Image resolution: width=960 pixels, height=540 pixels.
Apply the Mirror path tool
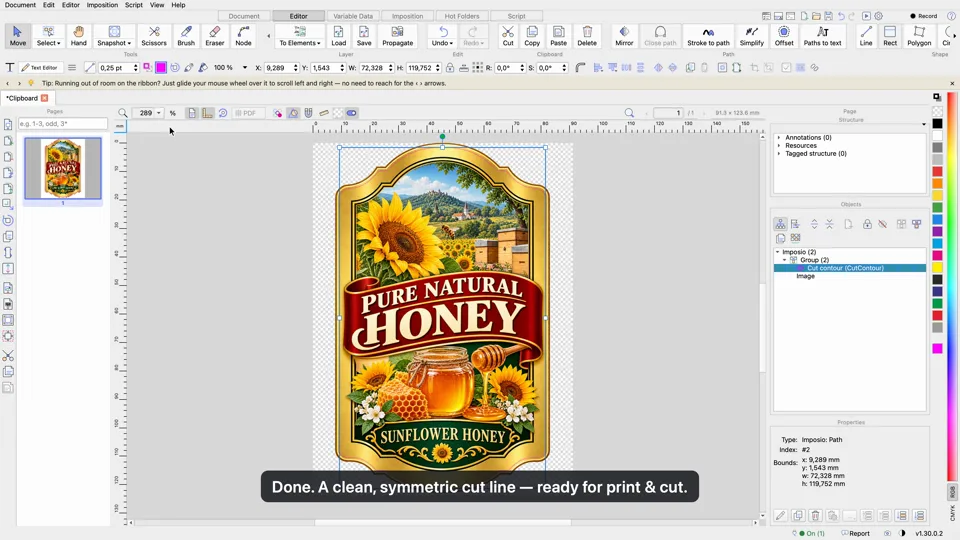(624, 36)
